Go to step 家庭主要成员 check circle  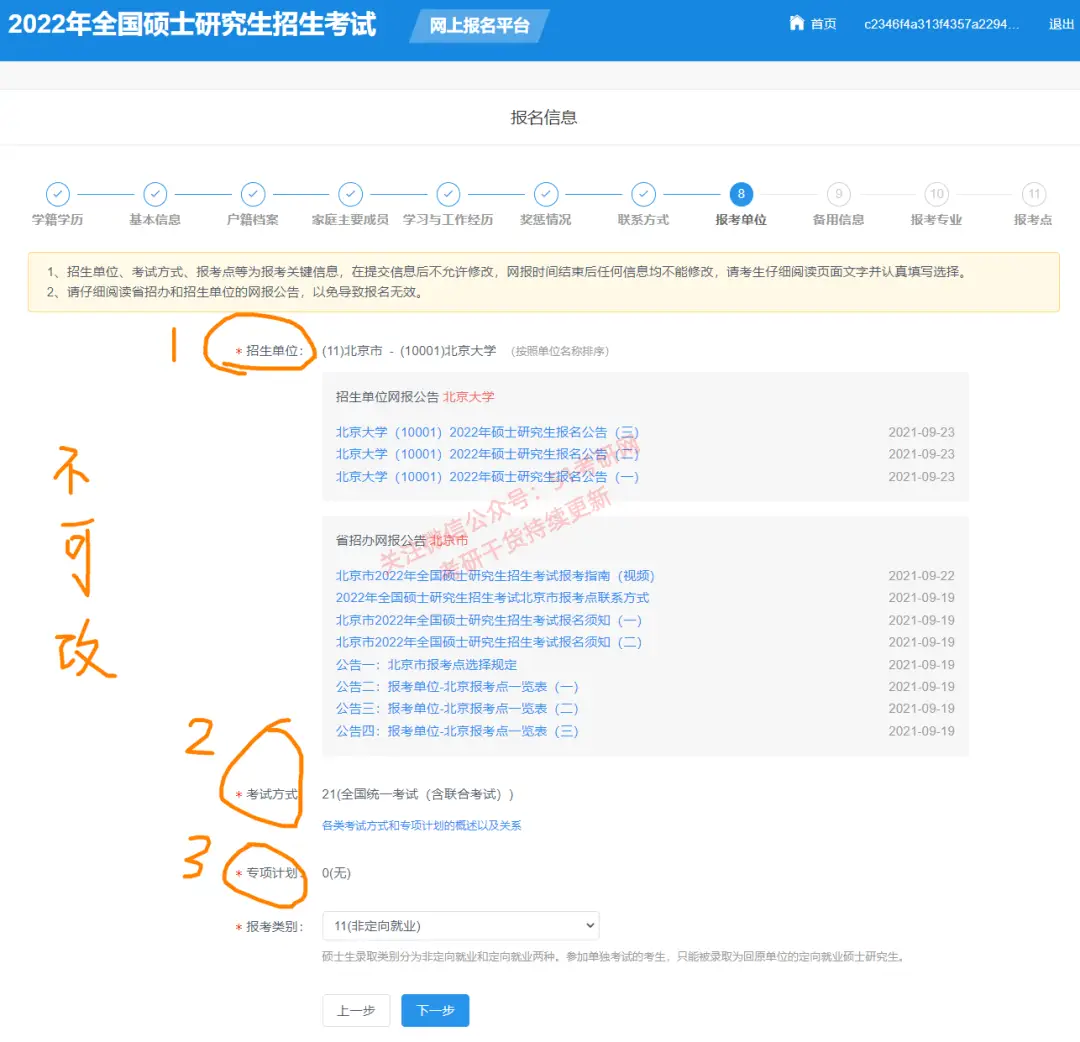coord(351,194)
